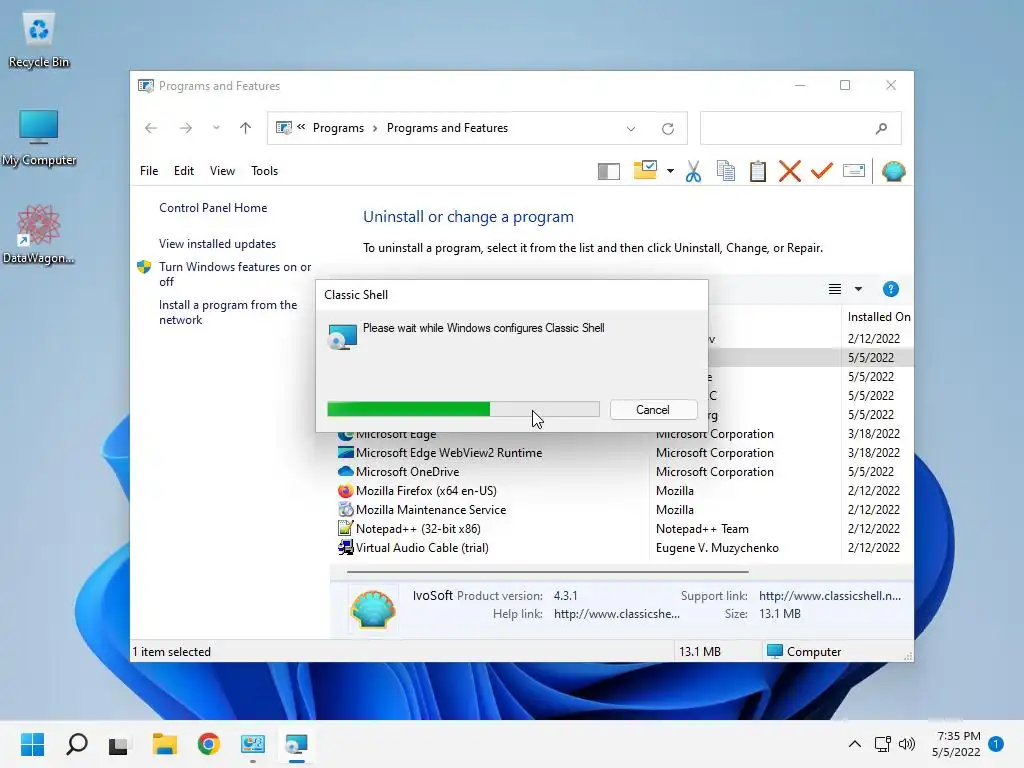
Task: Click the Paste clipboard icon
Action: tap(758, 171)
